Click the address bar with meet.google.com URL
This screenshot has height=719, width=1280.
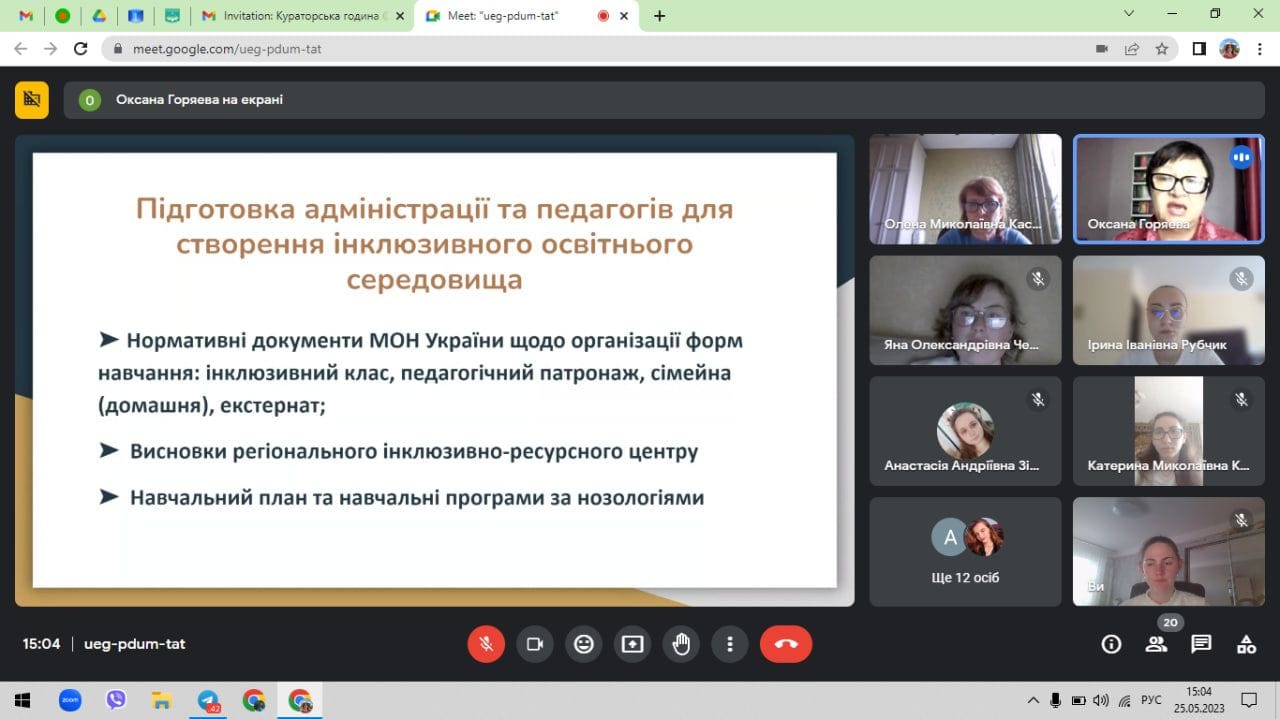tap(600, 49)
